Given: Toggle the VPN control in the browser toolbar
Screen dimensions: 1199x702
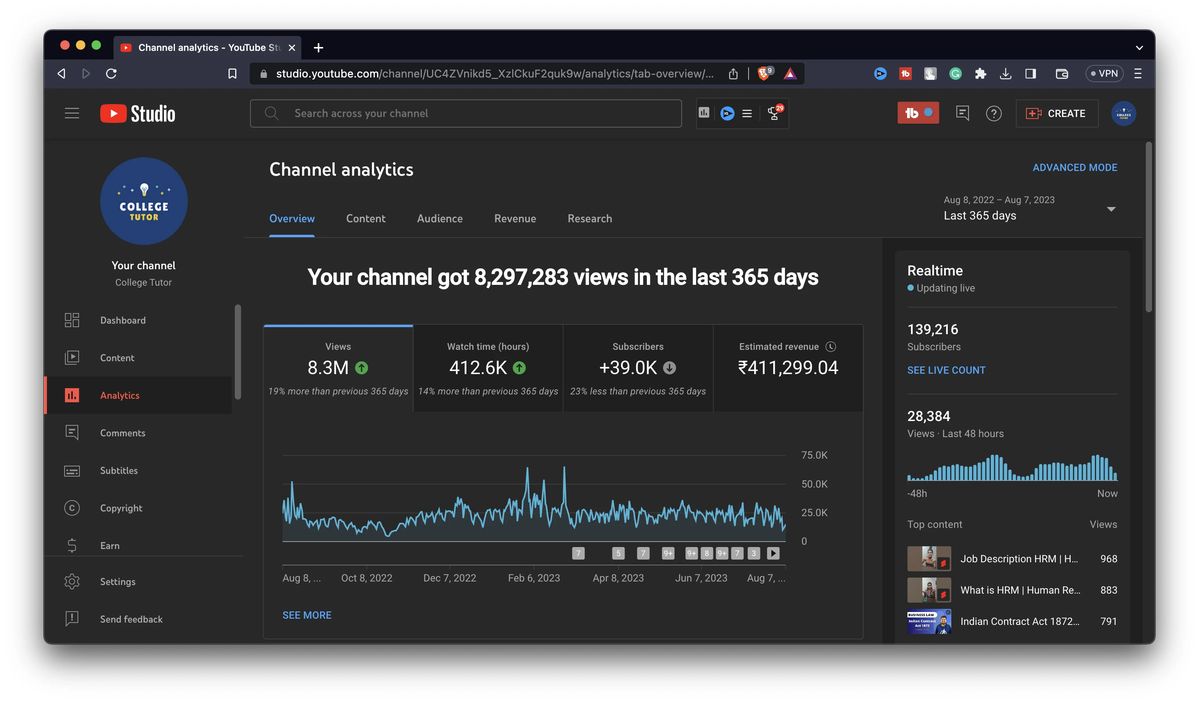Looking at the screenshot, I should point(1103,73).
